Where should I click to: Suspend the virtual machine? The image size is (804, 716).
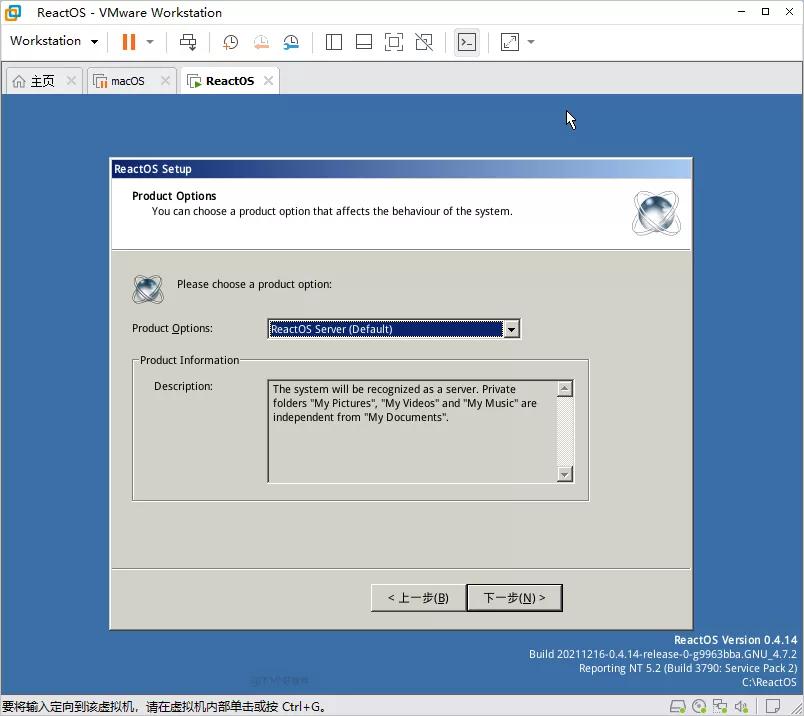click(128, 42)
